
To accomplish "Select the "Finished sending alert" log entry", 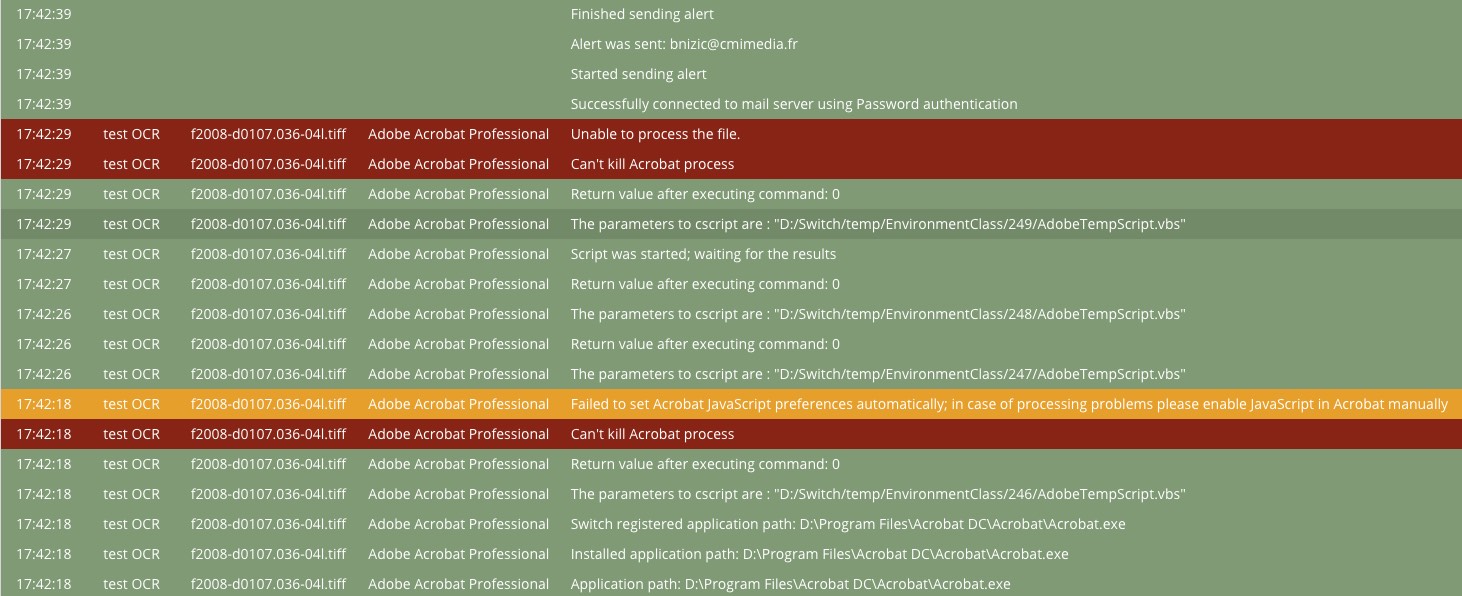I will tap(642, 14).
